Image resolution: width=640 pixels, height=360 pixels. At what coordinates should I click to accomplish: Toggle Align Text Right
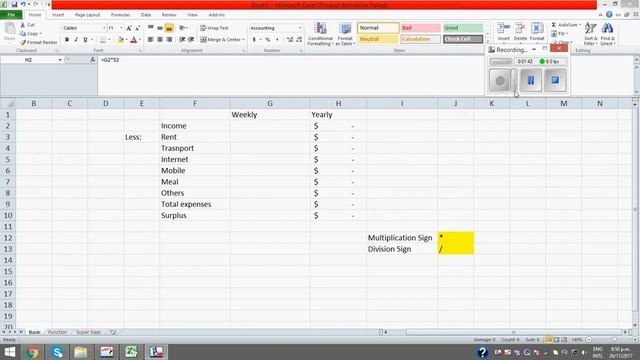pyautogui.click(x=169, y=40)
